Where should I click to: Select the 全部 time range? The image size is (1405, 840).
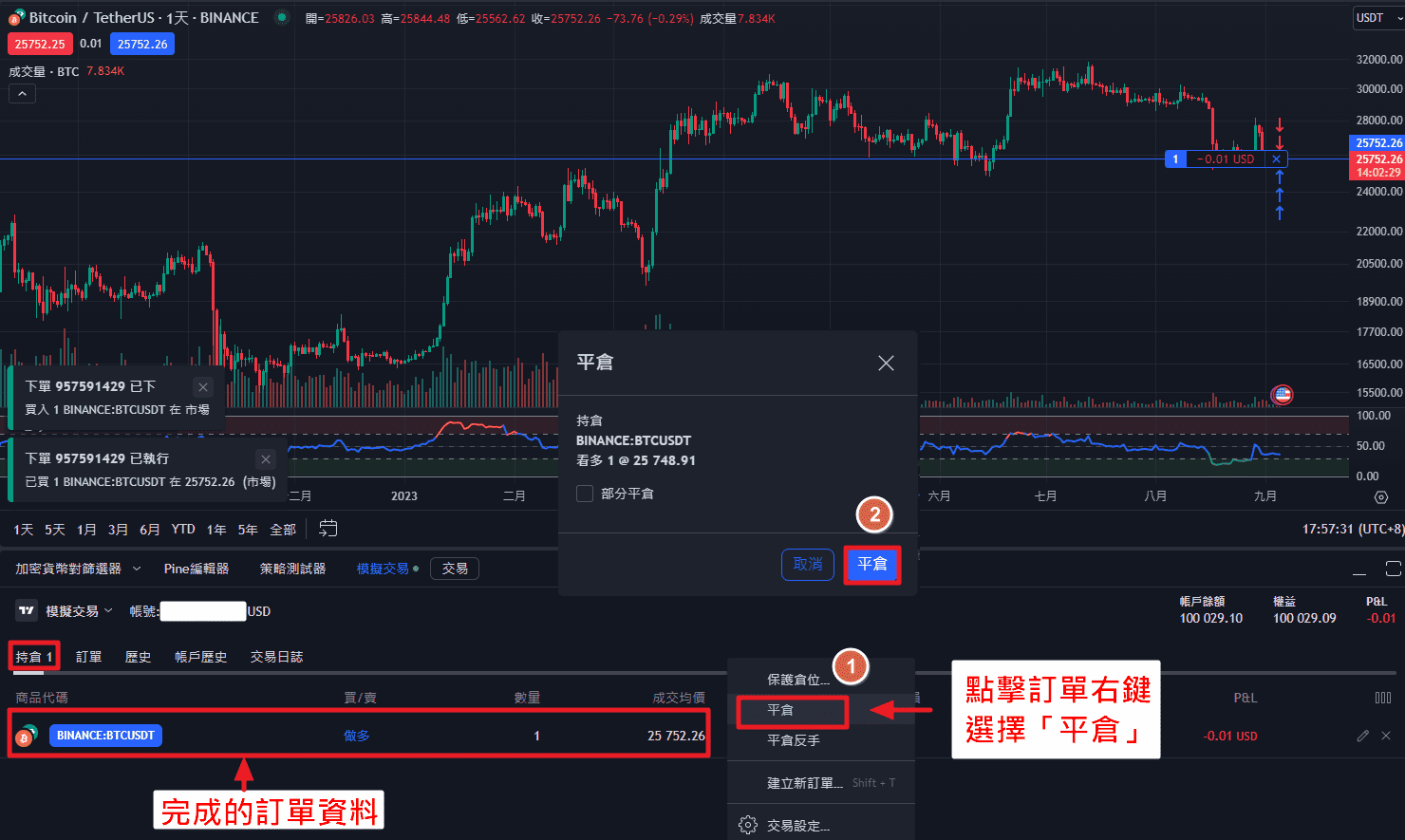point(283,530)
